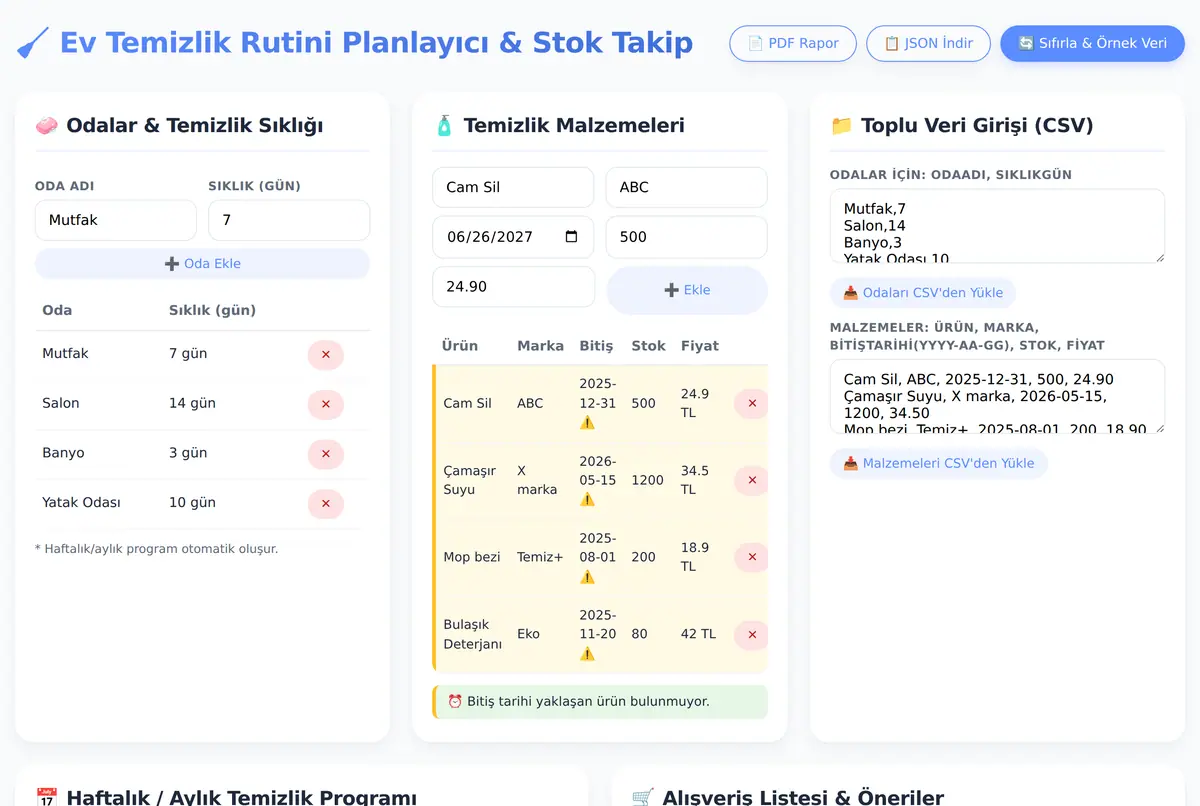The image size is (1200, 806).
Task: Click the soap icon beside Odalar heading
Action: click(46, 126)
